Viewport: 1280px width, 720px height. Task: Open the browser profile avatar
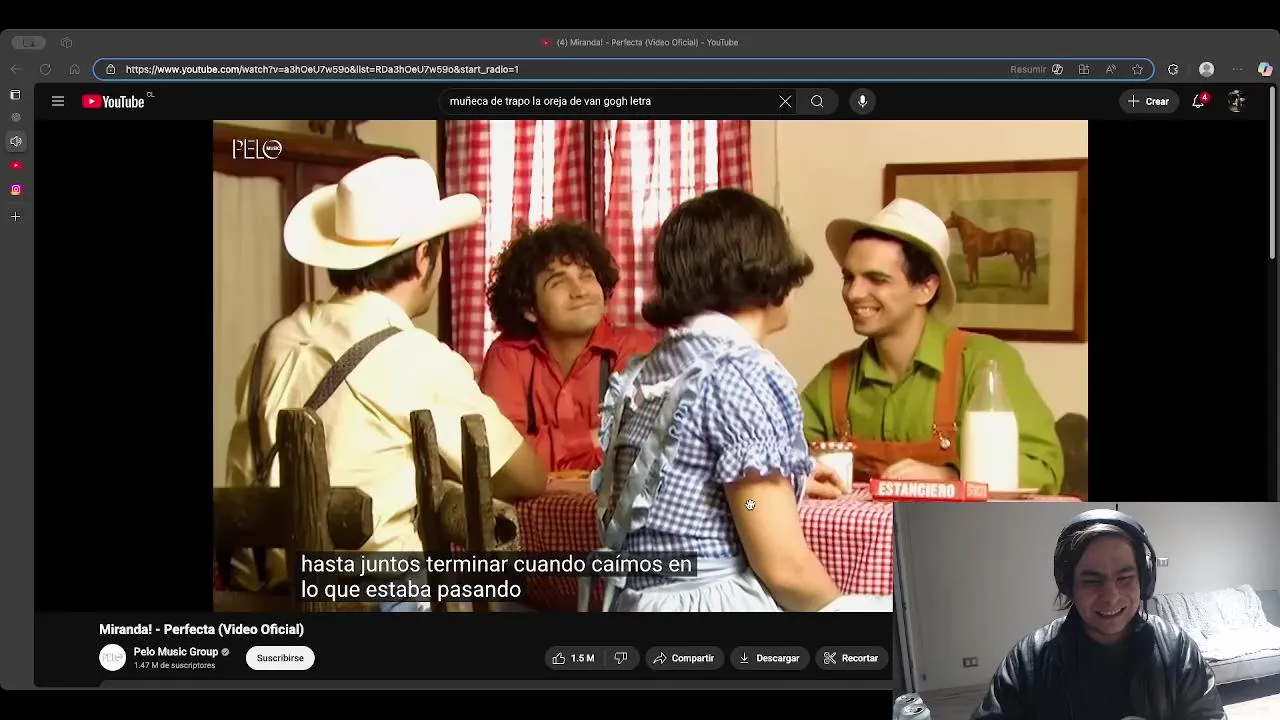(1207, 69)
